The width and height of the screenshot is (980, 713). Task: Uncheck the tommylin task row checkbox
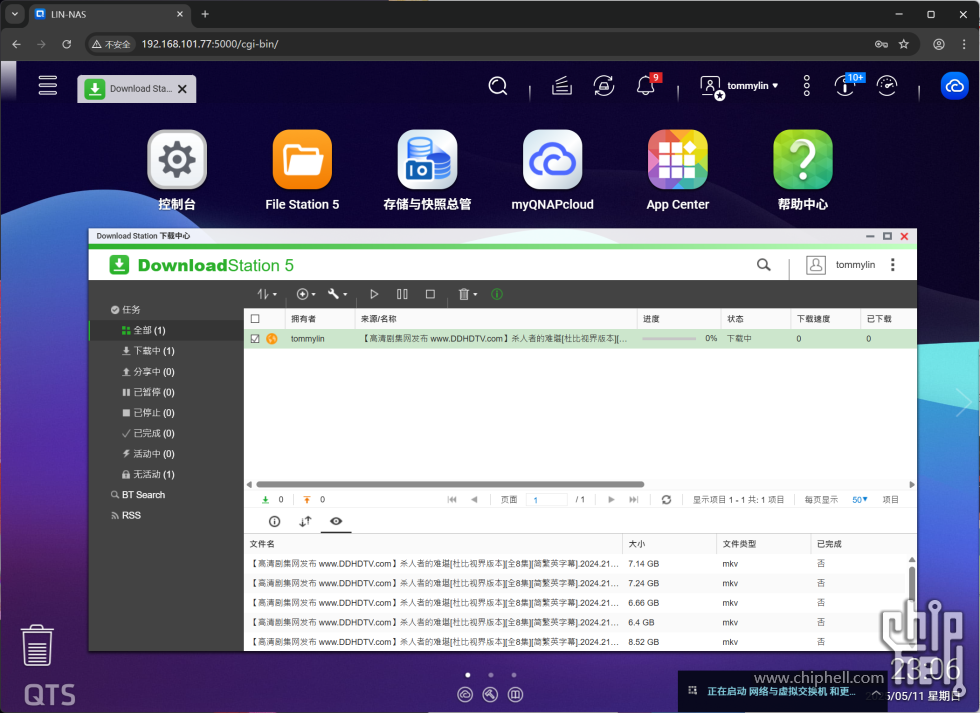tap(255, 339)
